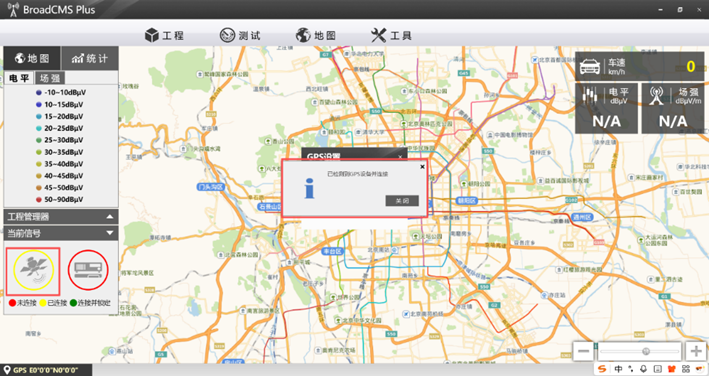The image size is (709, 376).
Task: Click the 场强 N/A reading
Action: pos(673,121)
